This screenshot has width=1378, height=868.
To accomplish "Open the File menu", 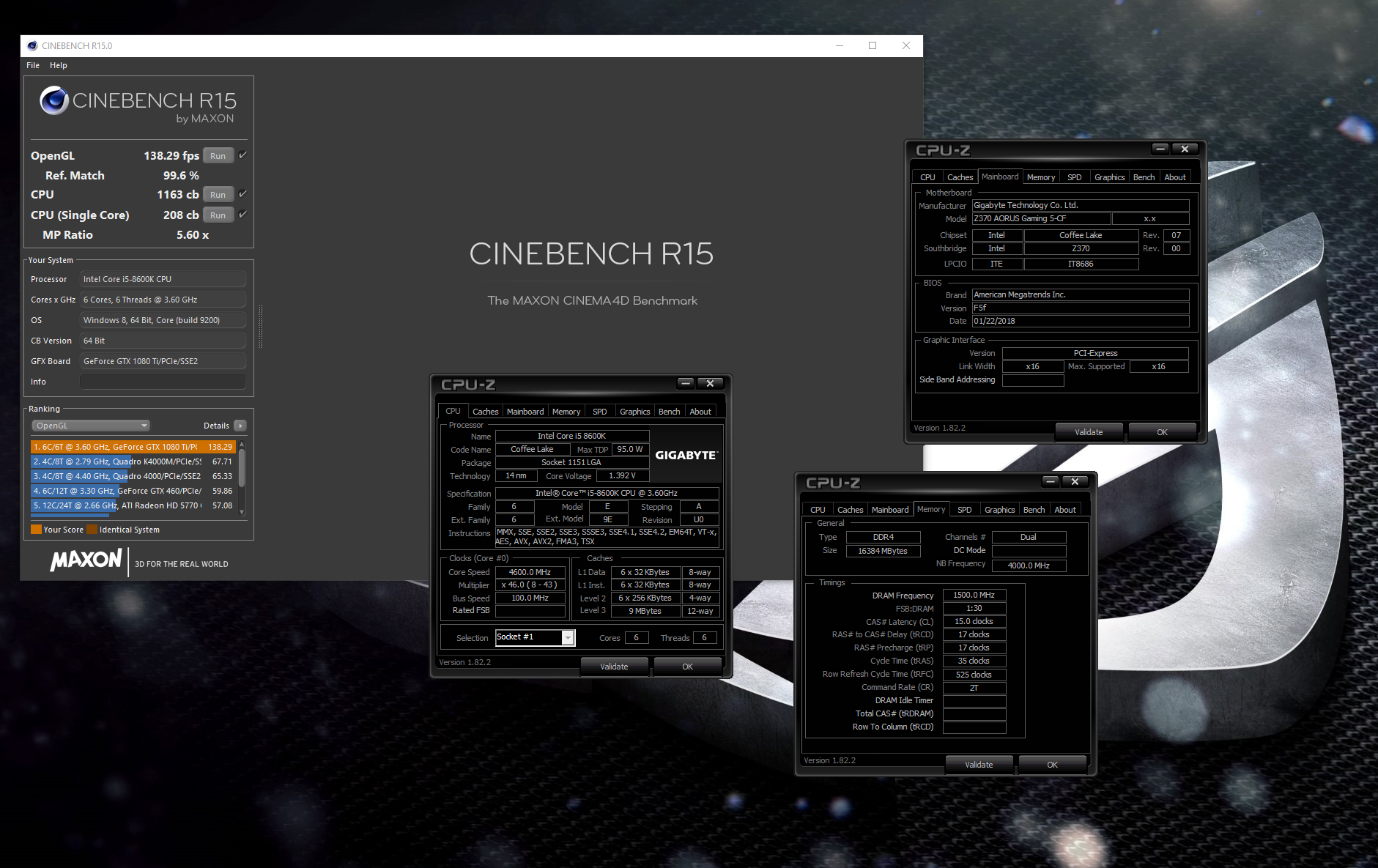I will (33, 65).
